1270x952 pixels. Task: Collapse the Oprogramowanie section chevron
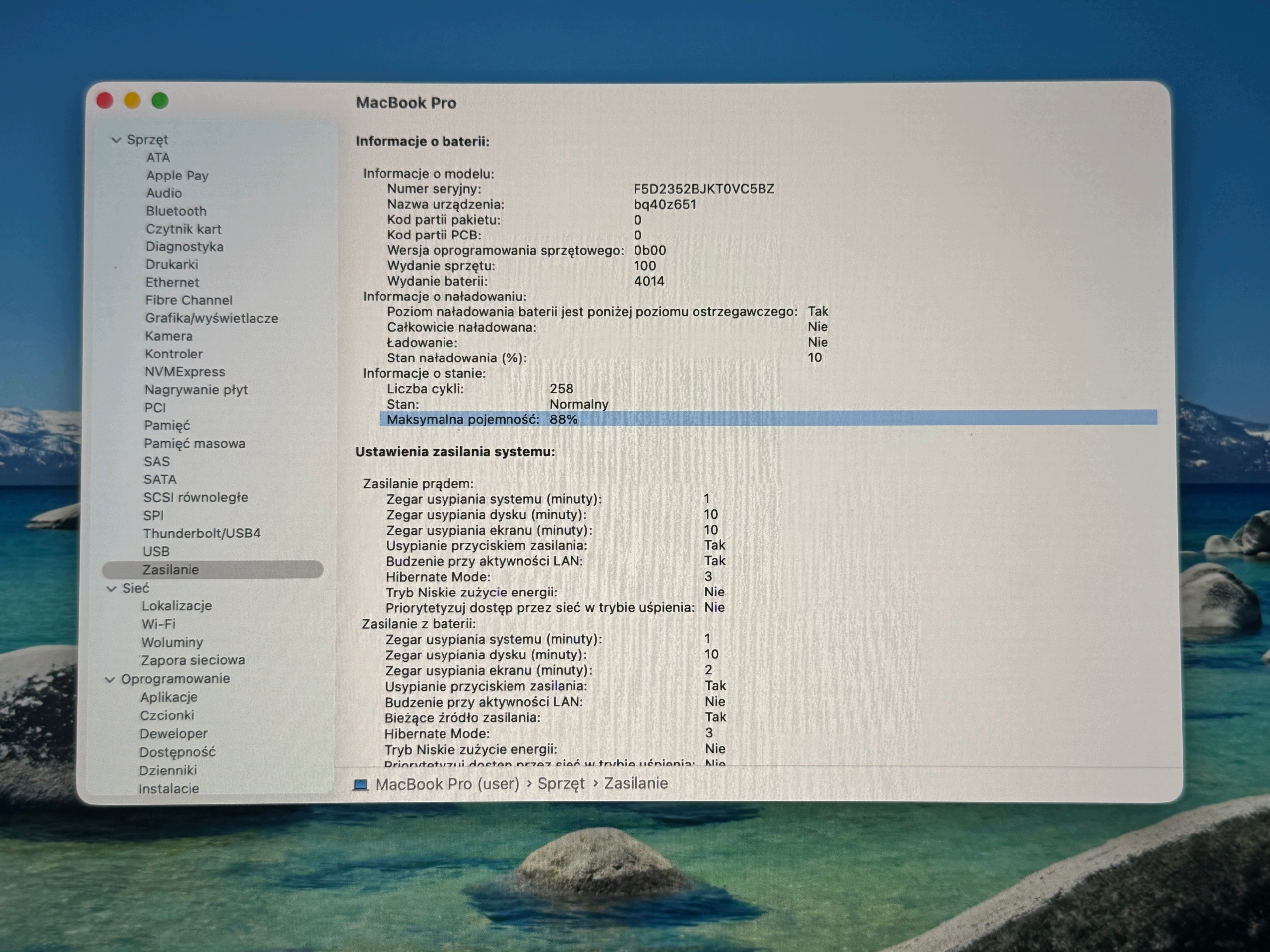pos(110,679)
